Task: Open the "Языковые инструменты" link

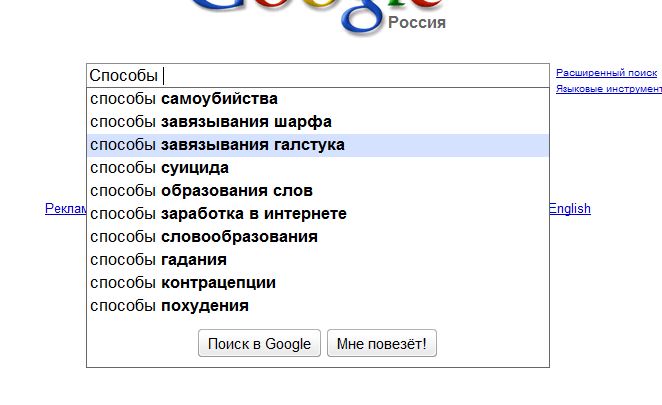Action: 608,89
